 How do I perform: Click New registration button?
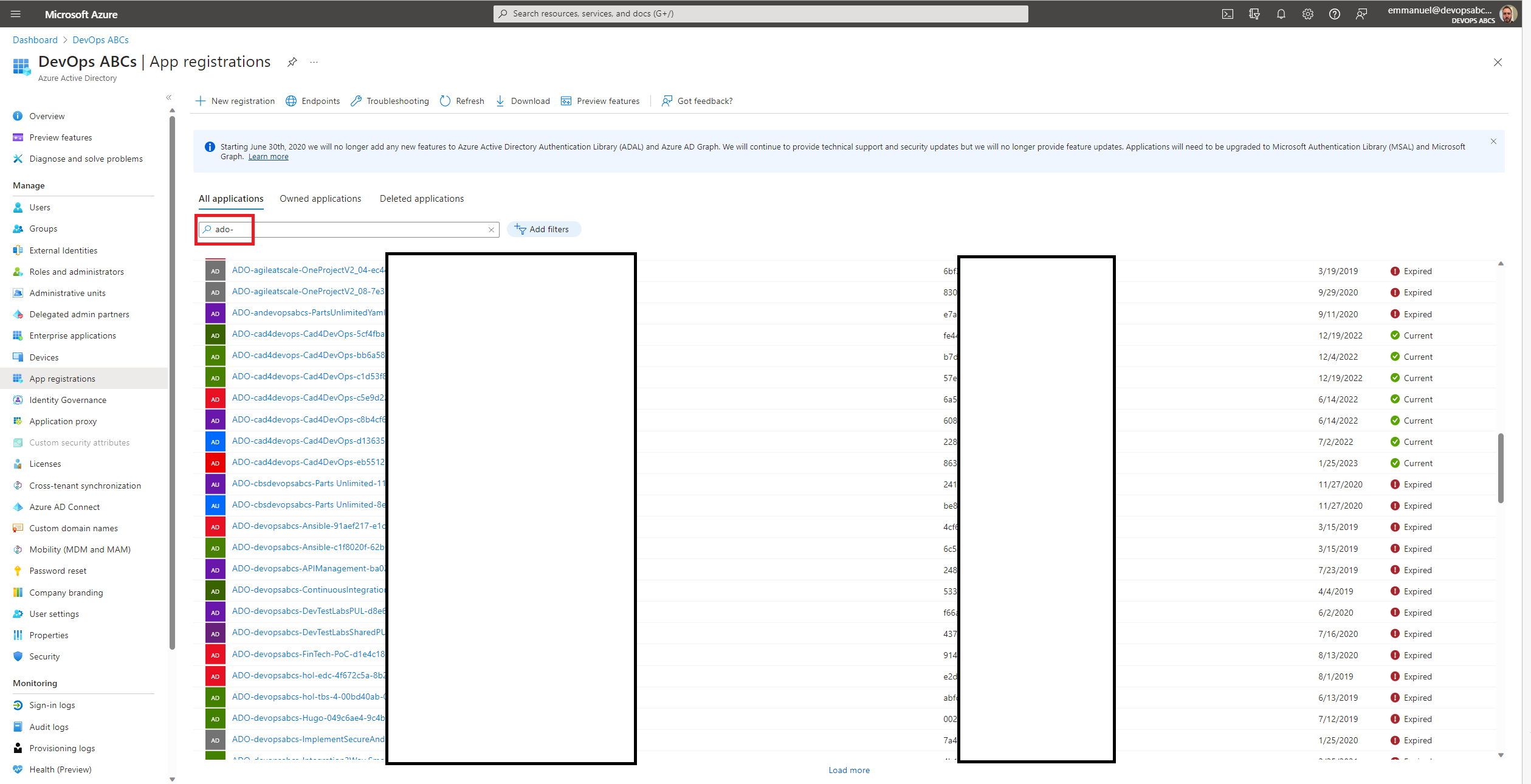[x=235, y=101]
